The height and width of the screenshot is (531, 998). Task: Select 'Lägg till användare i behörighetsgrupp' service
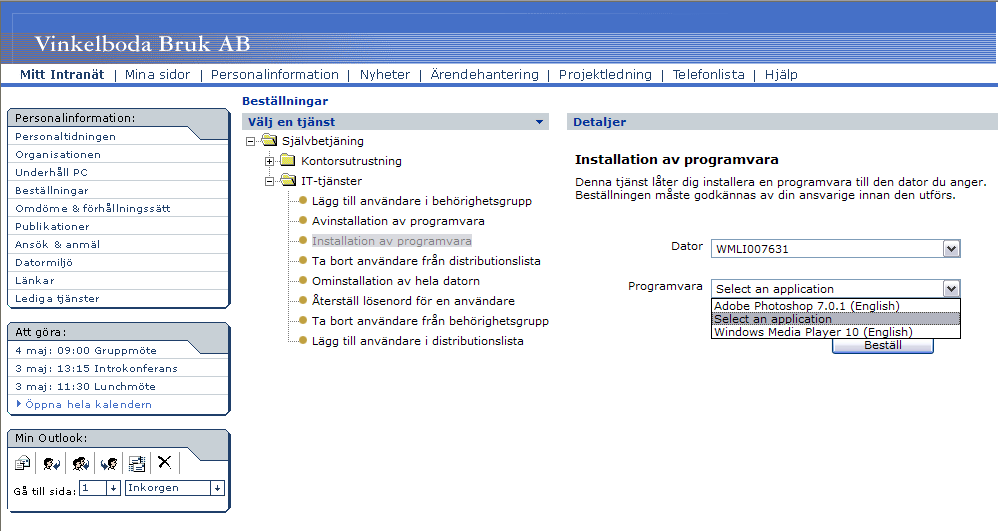click(421, 201)
